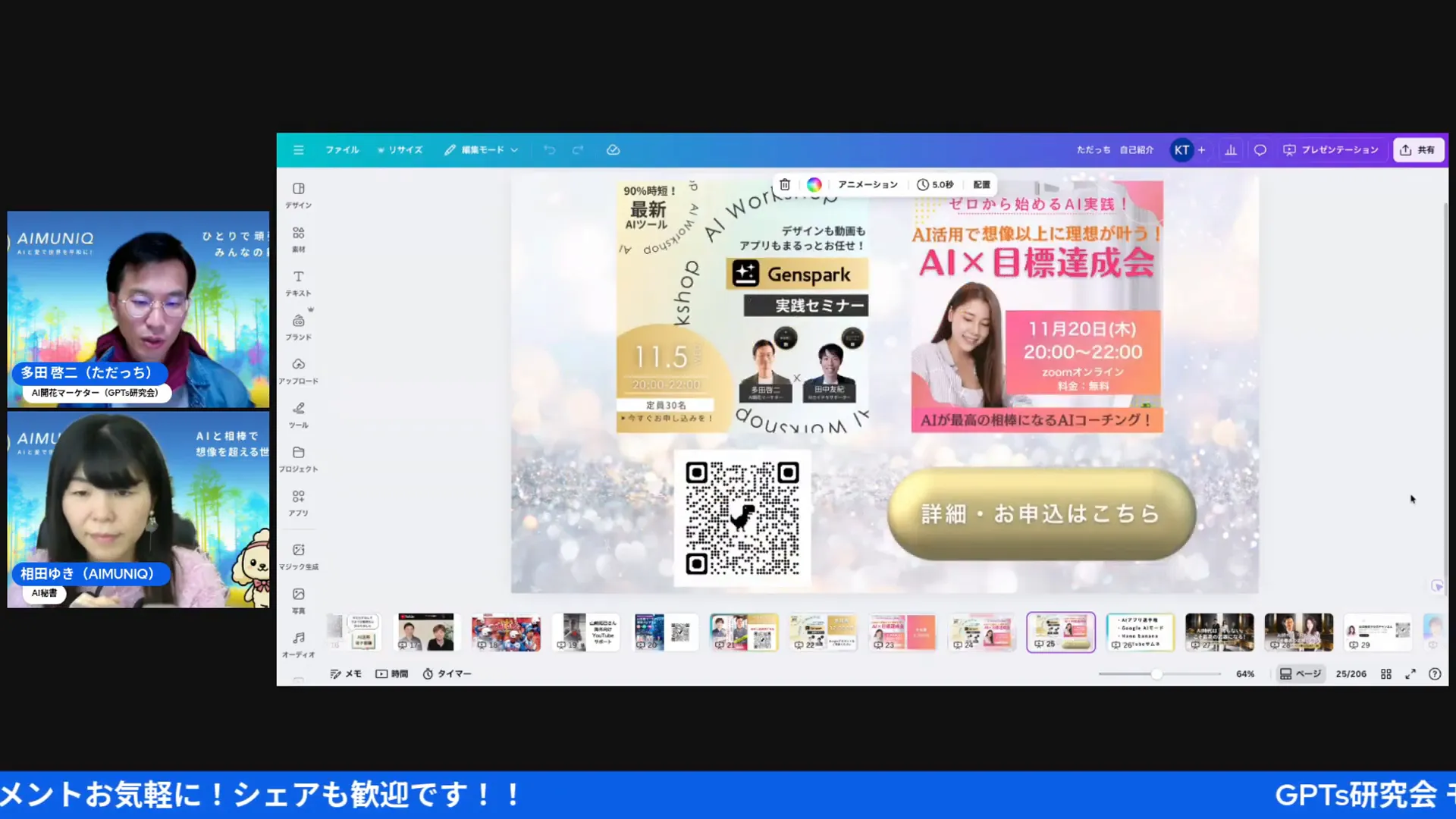1456x819 pixels.
Task: Open the アップロード uploads panel
Action: 299,370
